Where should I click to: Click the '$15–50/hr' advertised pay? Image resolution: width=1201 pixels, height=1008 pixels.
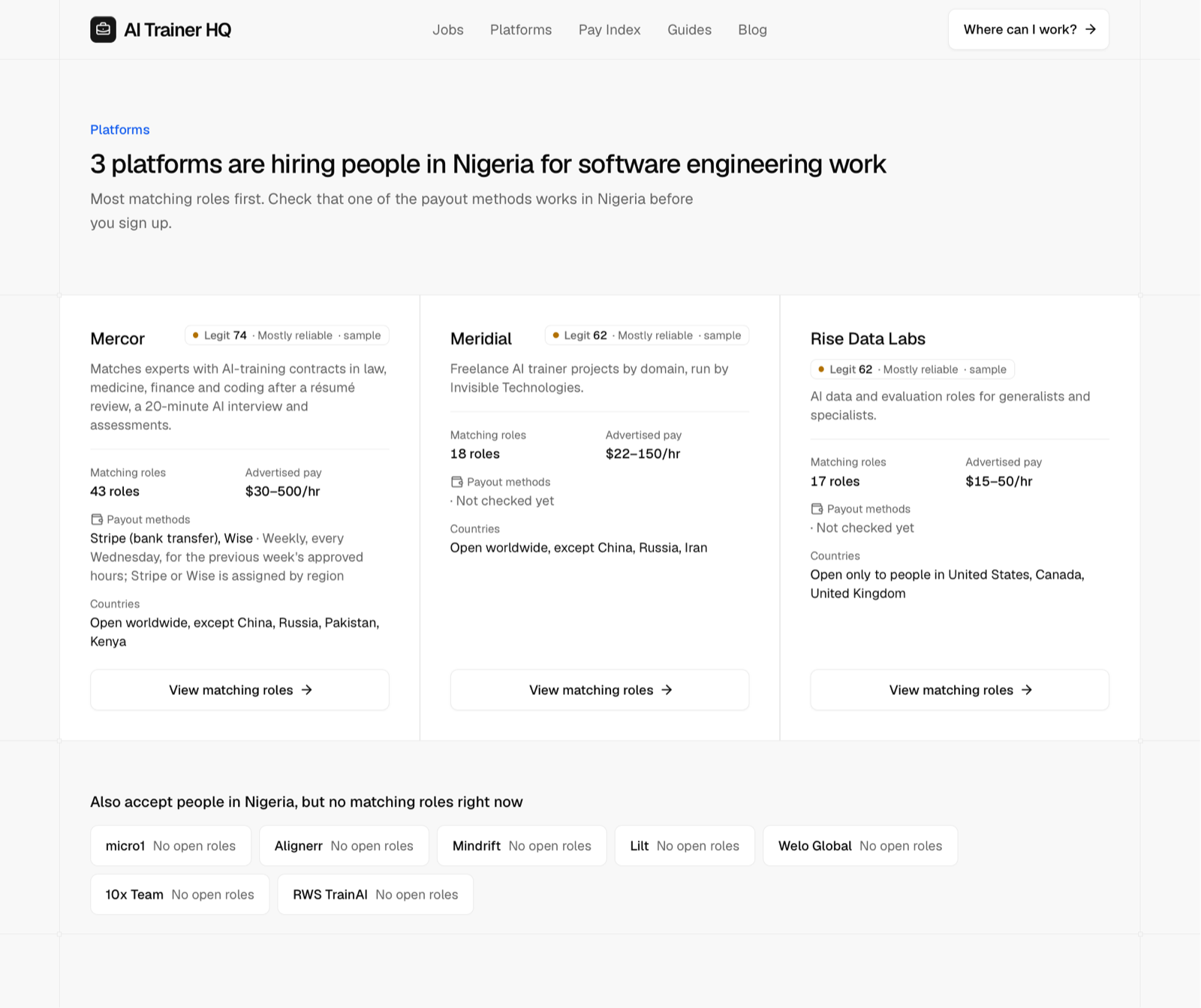(x=999, y=481)
